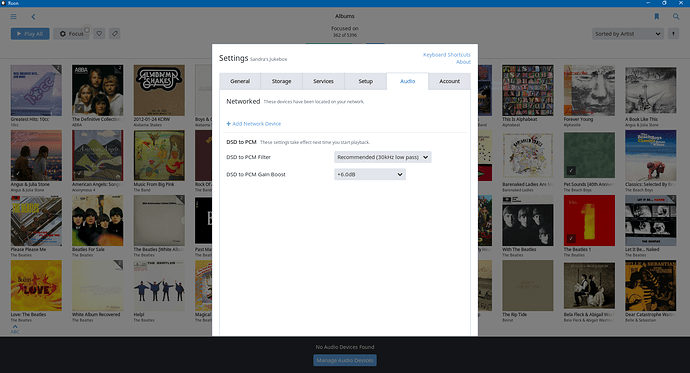The width and height of the screenshot is (690, 373).
Task: Open White Album Recovered cover
Action: coord(98,286)
